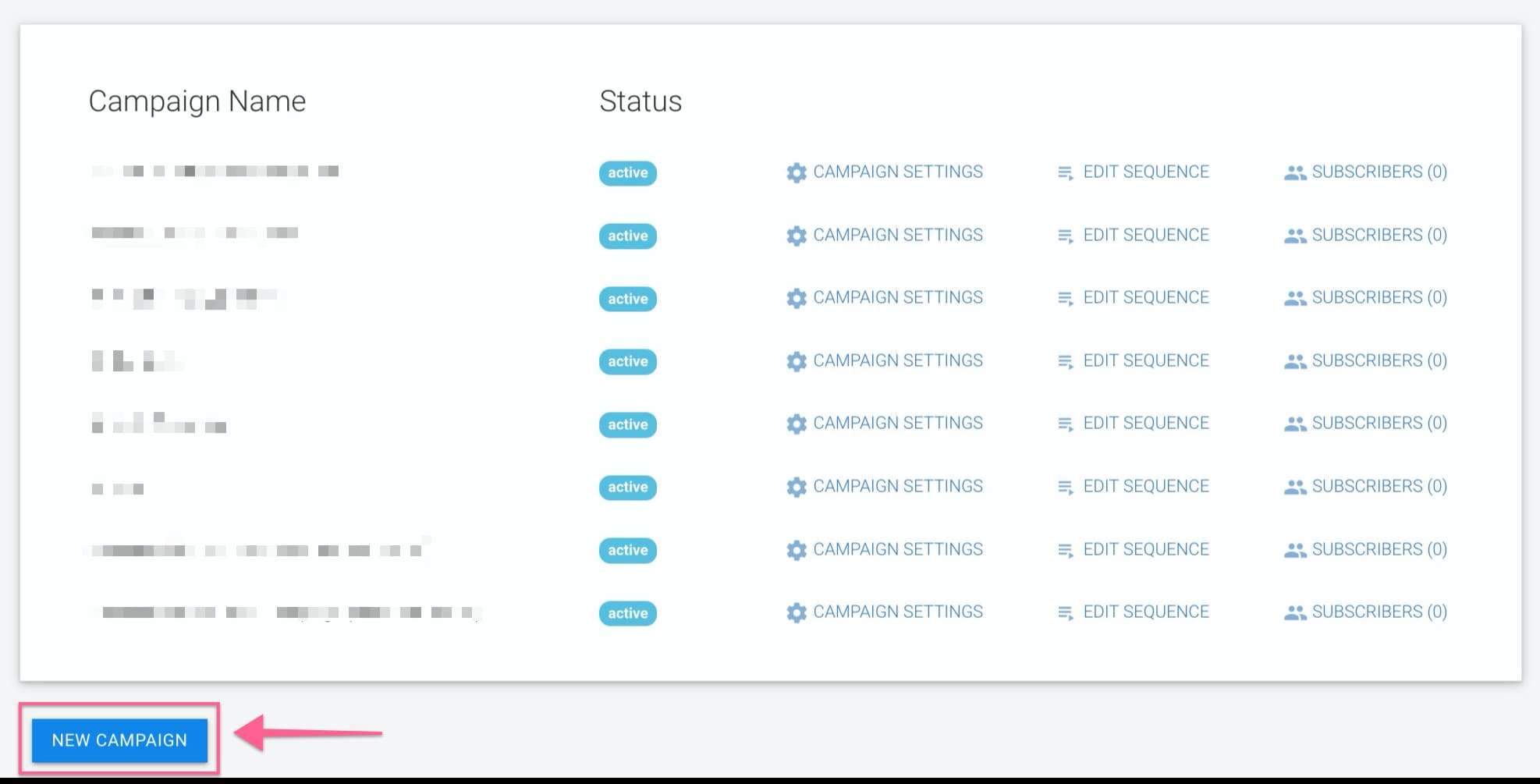Toggle the active status badge on the first campaign
This screenshot has height=784, width=1540.
(x=627, y=173)
